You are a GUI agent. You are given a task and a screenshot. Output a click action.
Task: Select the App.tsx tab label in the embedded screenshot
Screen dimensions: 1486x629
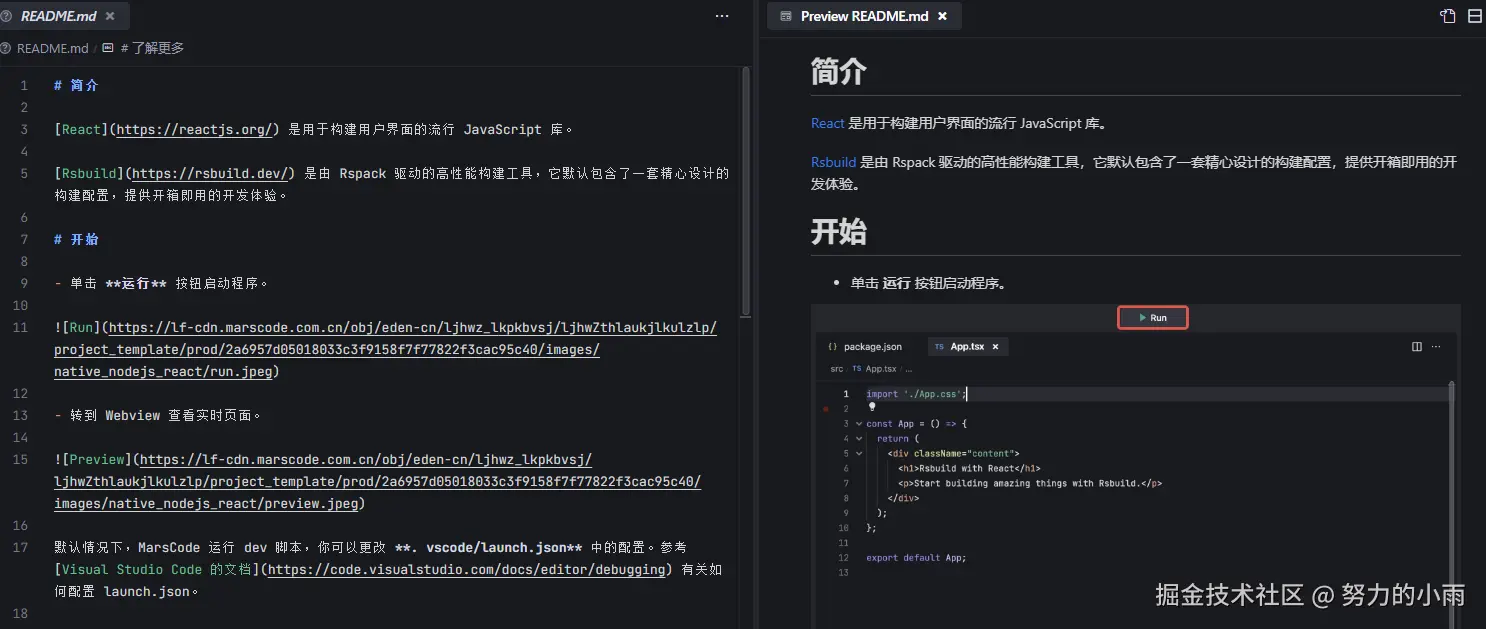point(967,347)
